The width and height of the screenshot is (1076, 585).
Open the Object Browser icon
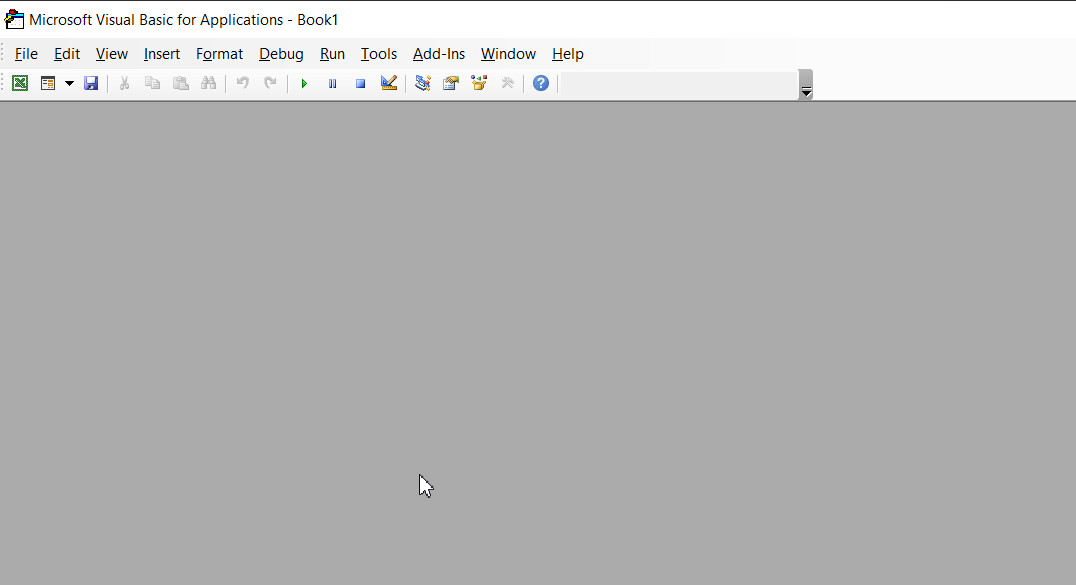(478, 83)
